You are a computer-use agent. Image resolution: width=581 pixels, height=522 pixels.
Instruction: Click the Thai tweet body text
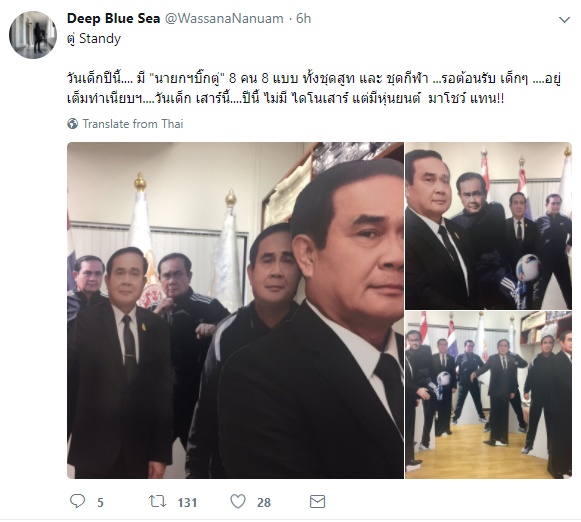pos(314,89)
